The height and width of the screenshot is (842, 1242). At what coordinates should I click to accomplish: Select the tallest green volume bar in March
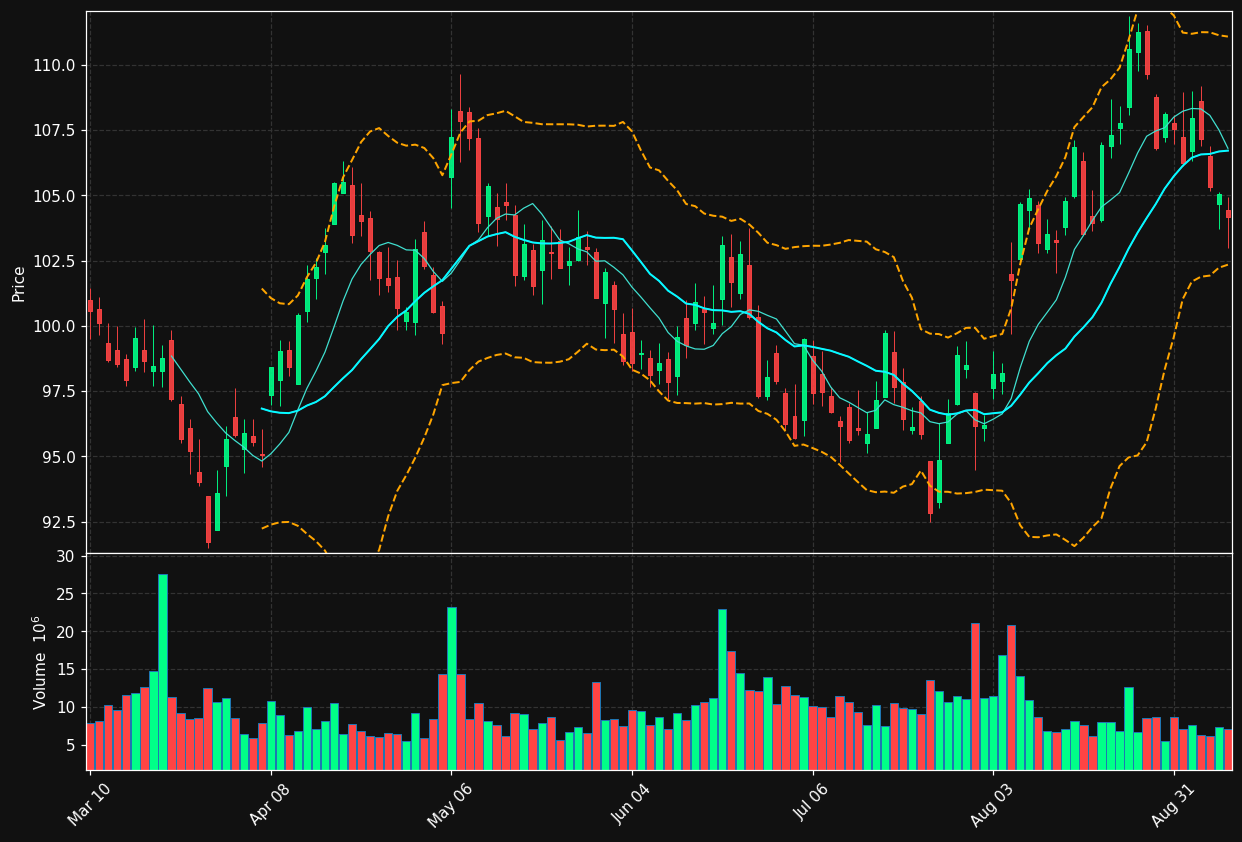click(163, 672)
